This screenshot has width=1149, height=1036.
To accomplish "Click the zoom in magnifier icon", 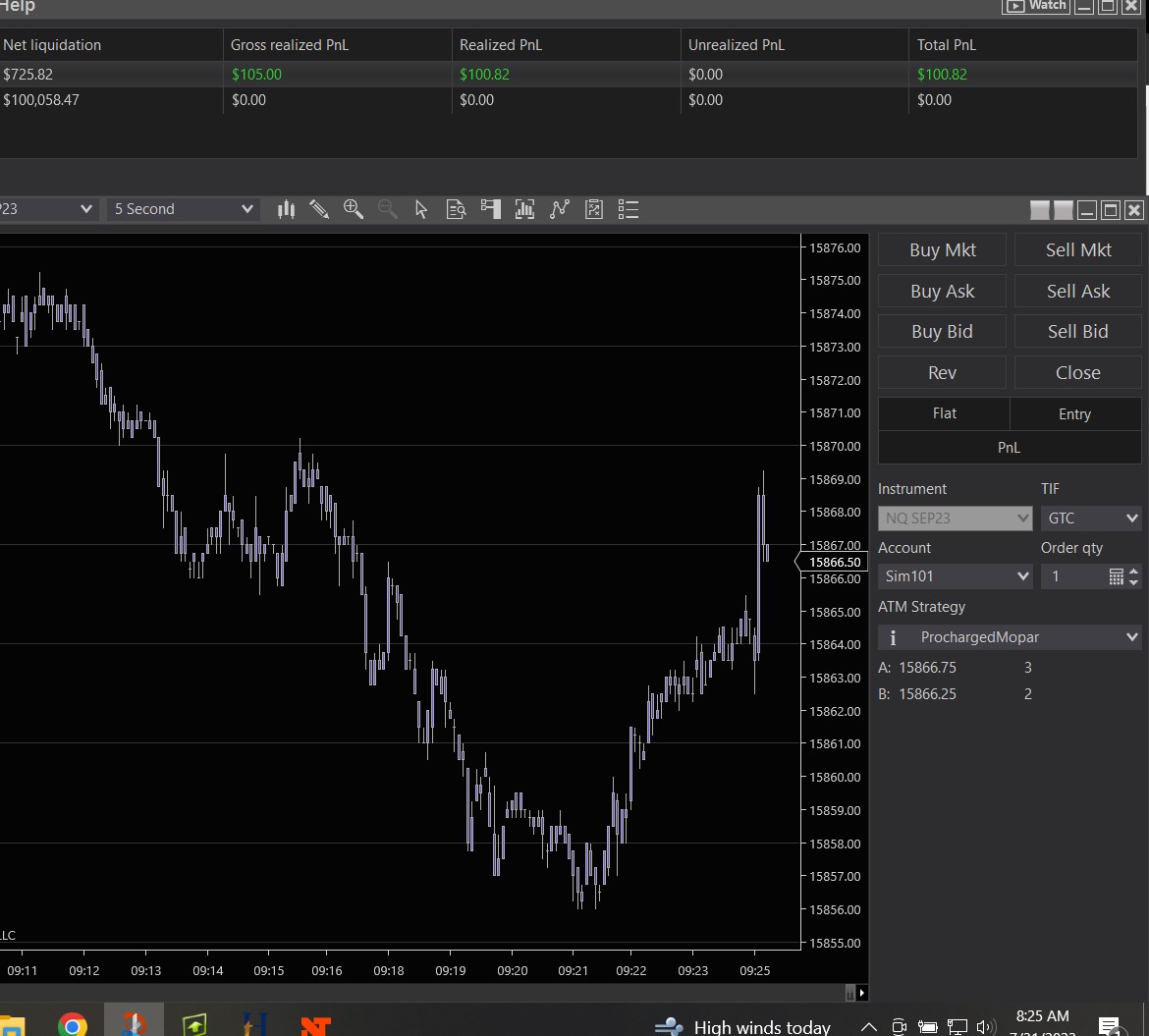I will click(x=354, y=209).
